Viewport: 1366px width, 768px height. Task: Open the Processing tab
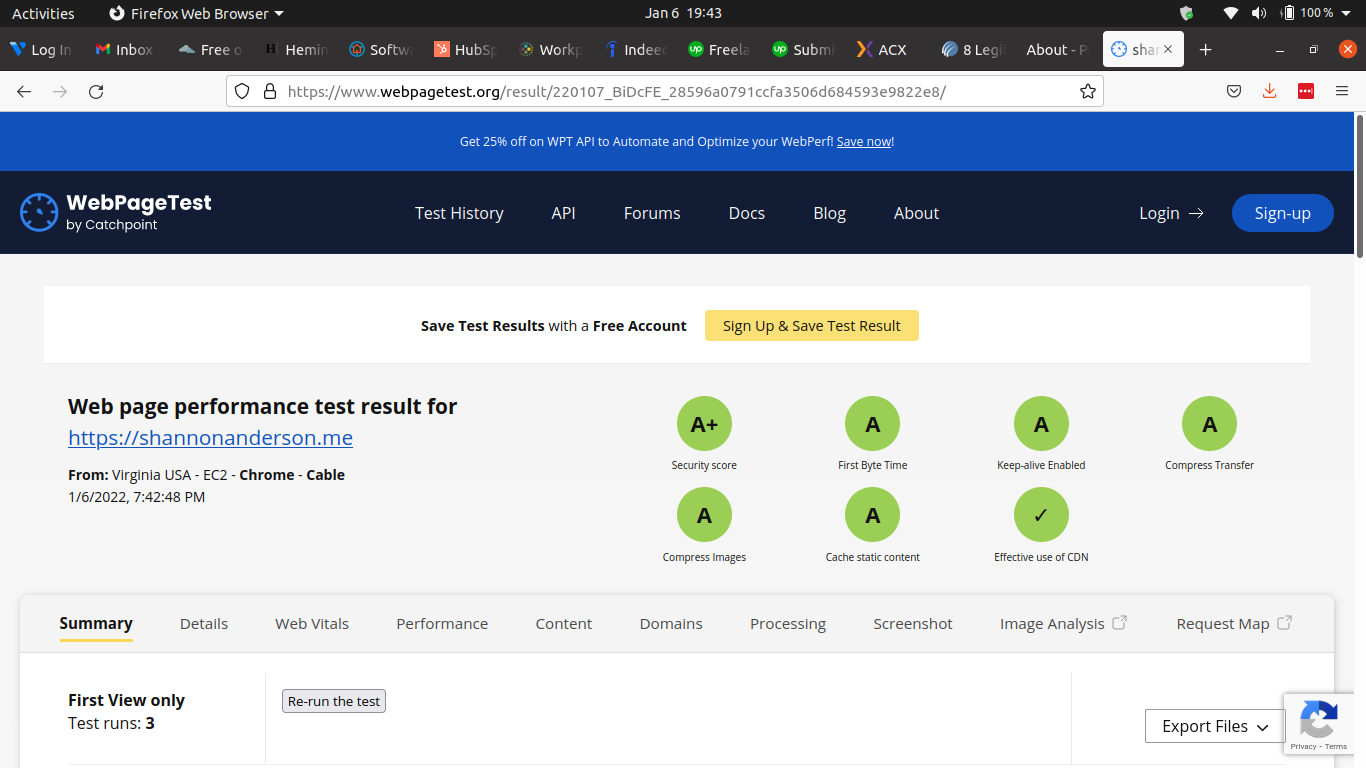pos(788,623)
